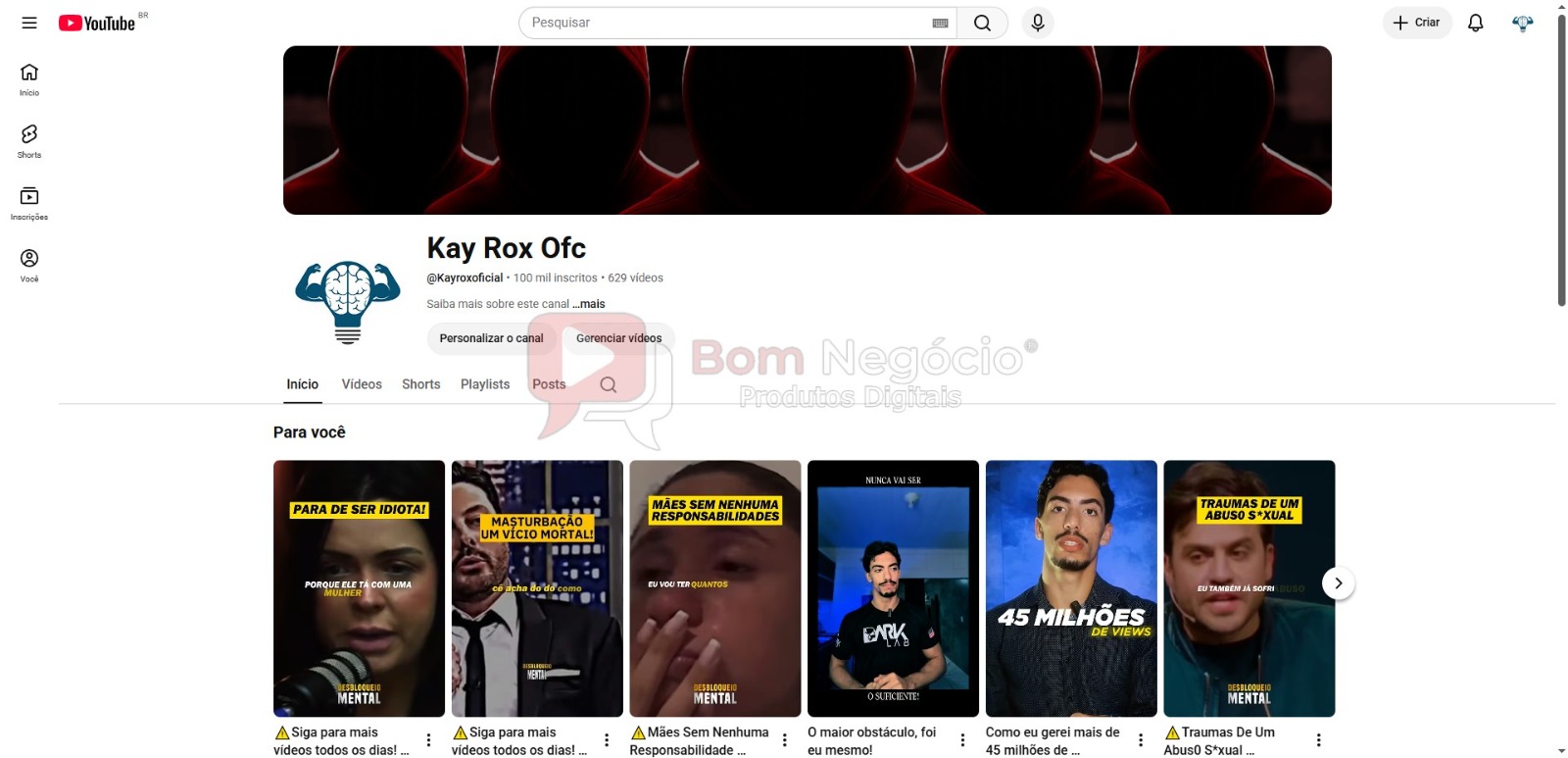Open 'MÃES SEM NENHUMA RESPONSABILIDADES' thumbnail
This screenshot has height=758, width=1568.
715,588
